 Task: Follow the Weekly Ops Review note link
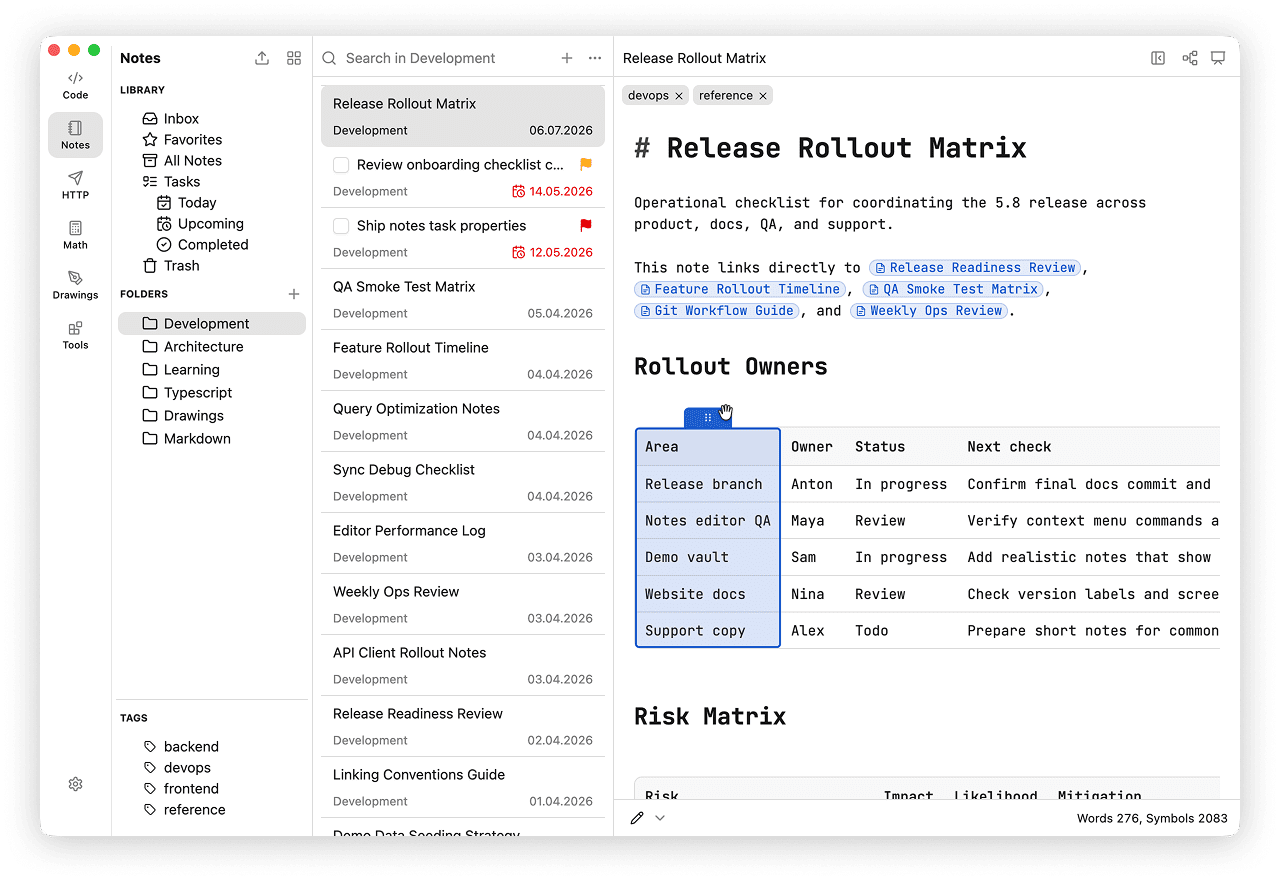pos(929,311)
